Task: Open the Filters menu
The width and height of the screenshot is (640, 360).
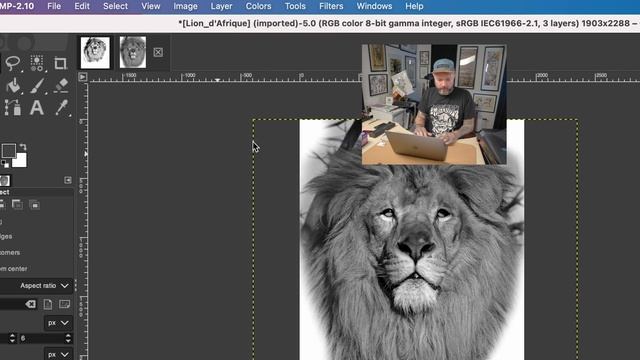Action: [x=331, y=7]
